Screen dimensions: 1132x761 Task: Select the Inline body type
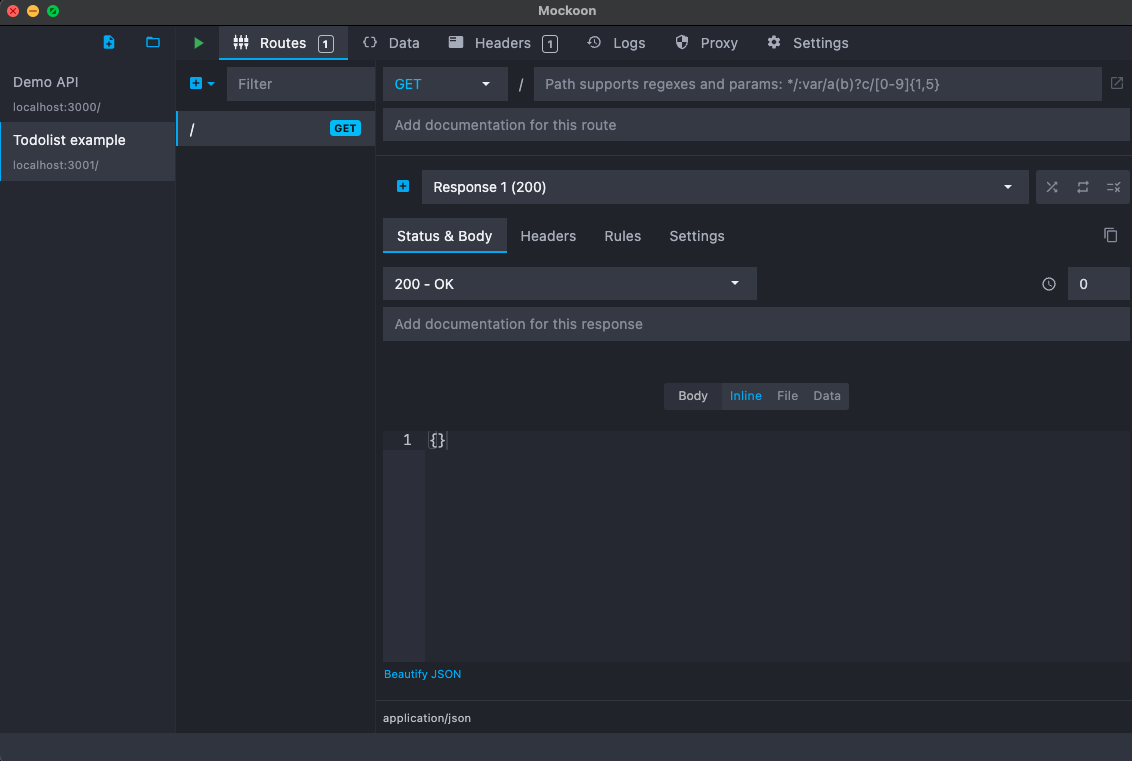pyautogui.click(x=745, y=396)
